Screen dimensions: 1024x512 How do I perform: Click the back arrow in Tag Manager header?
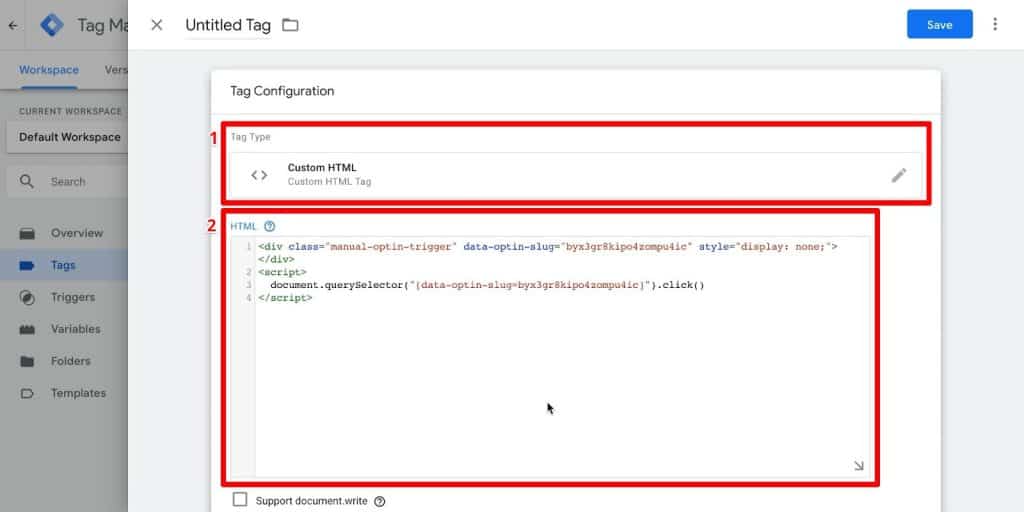(x=13, y=25)
